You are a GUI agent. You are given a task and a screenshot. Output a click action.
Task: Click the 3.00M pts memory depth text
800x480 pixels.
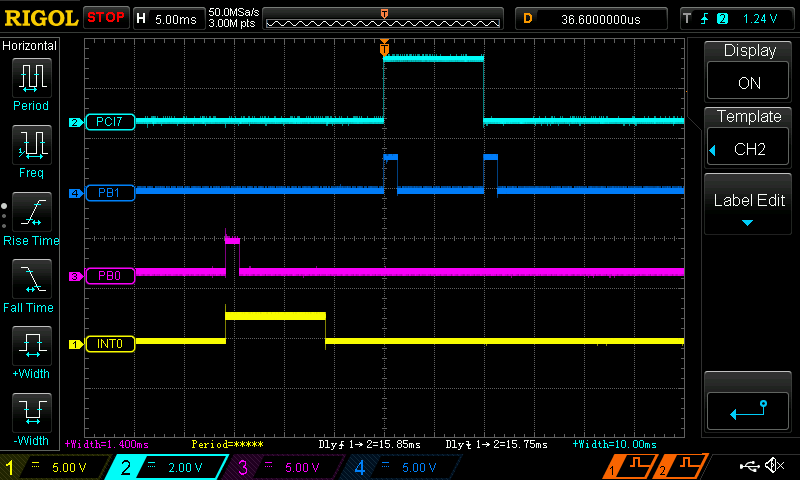232,23
